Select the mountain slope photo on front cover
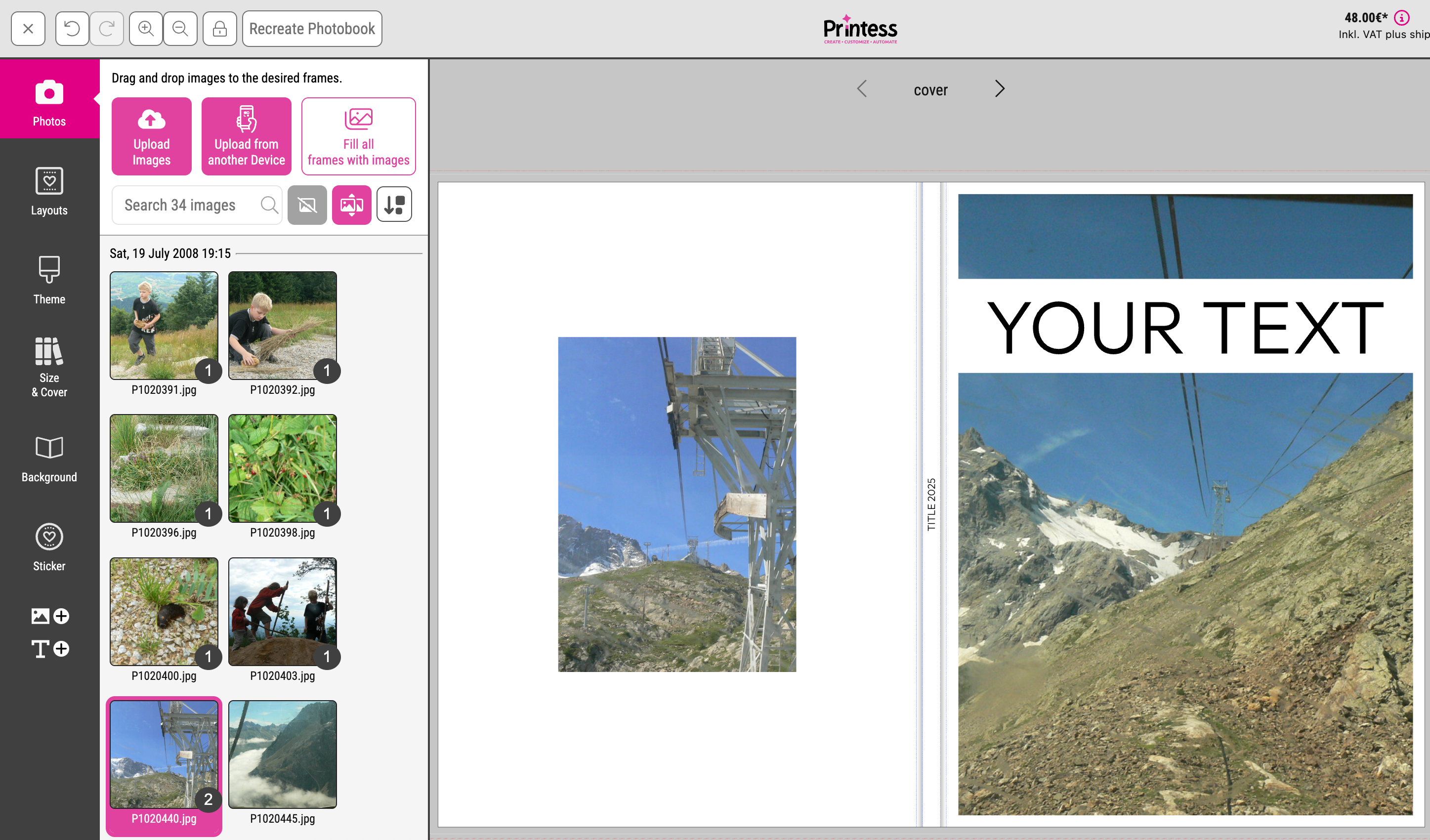Viewport: 1430px width, 840px height. point(1185,593)
